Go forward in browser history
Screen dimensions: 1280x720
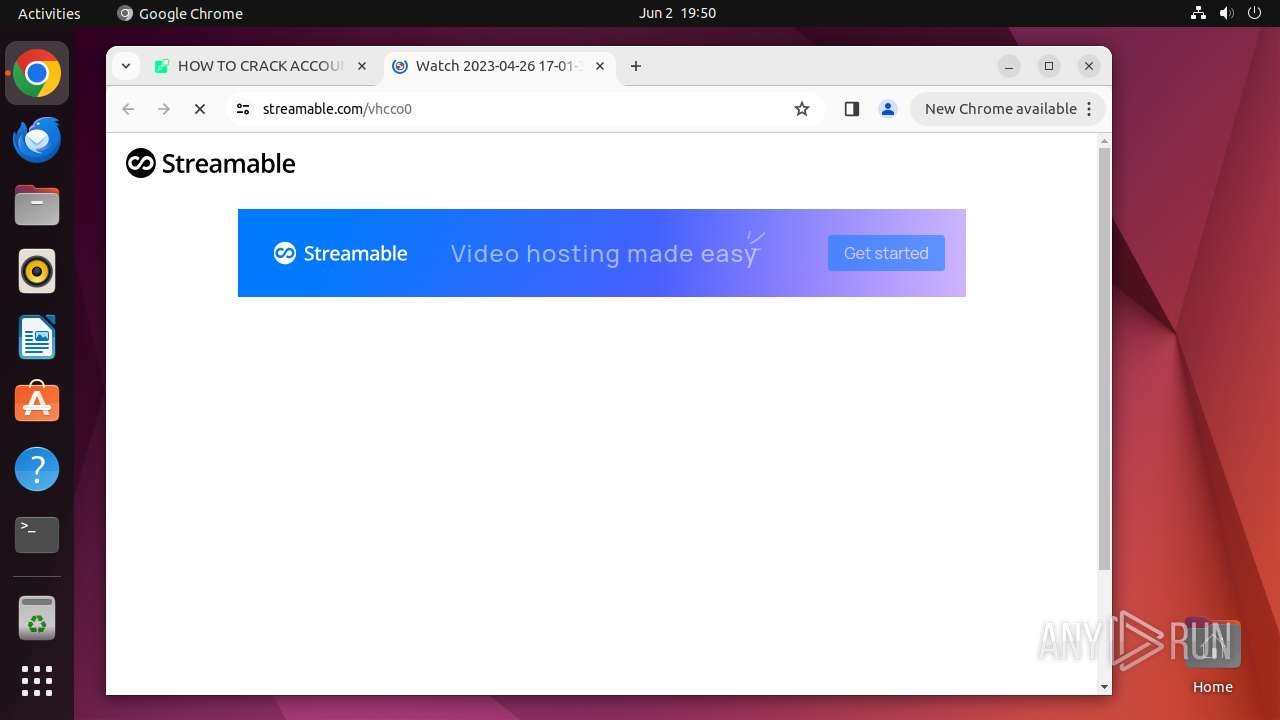click(x=164, y=109)
